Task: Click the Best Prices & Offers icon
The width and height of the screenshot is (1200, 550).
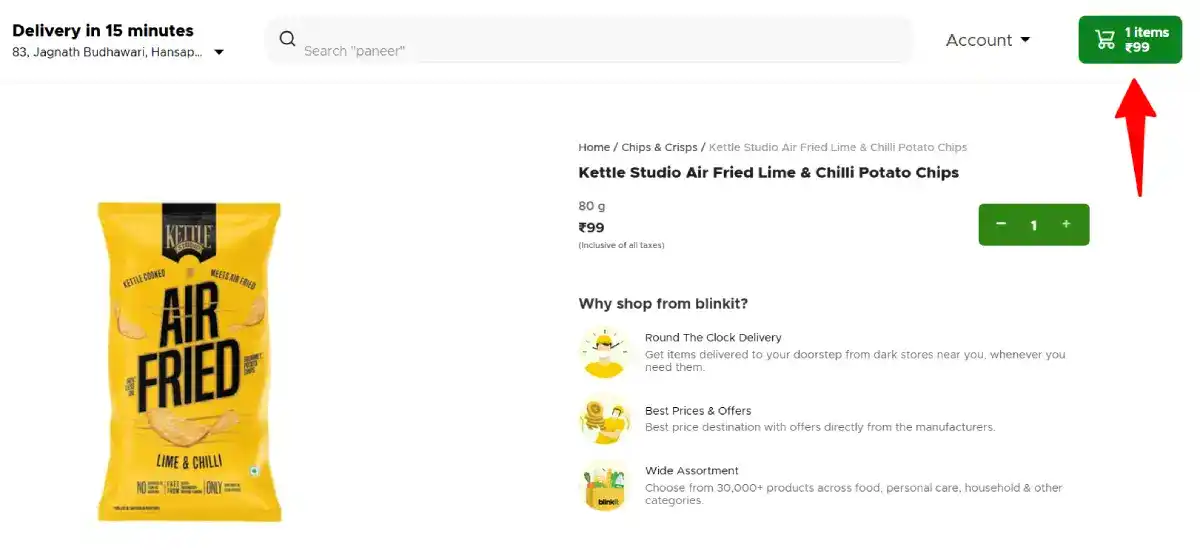Action: (x=604, y=419)
